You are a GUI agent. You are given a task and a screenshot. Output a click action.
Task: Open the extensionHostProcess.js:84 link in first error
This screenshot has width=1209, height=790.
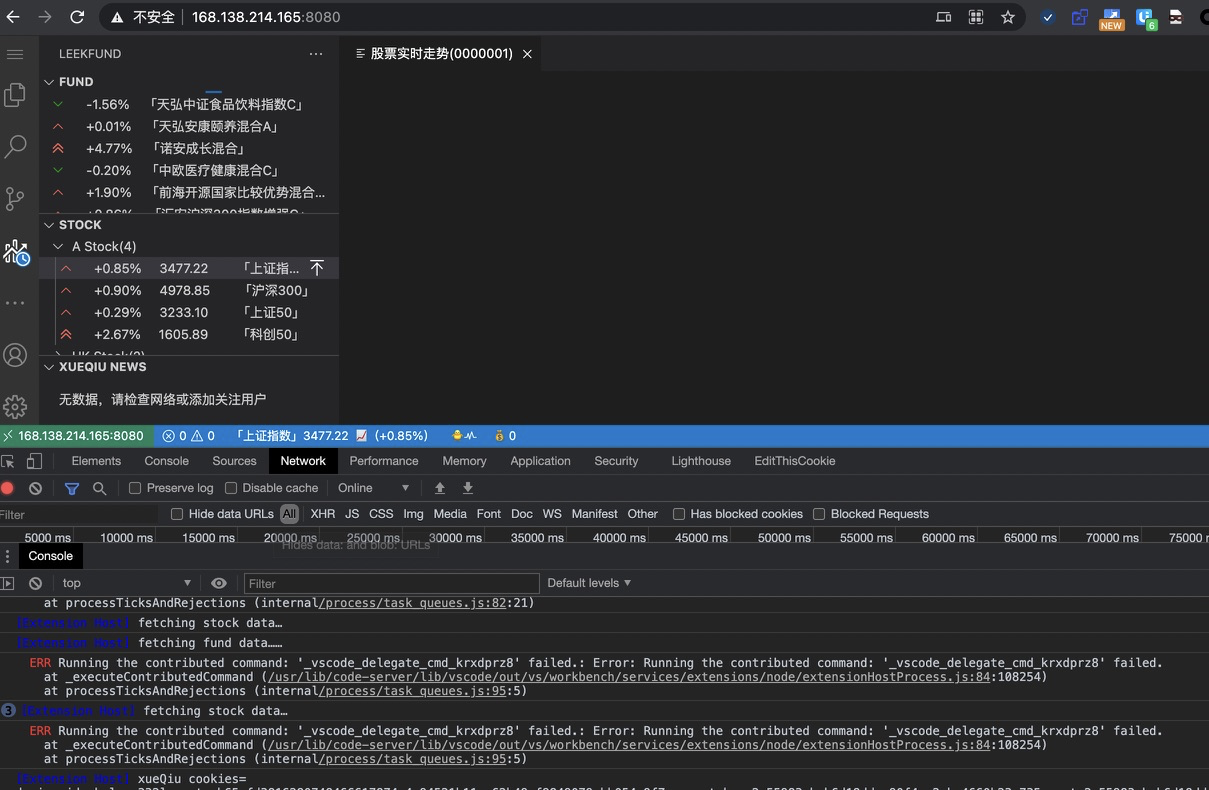point(627,677)
